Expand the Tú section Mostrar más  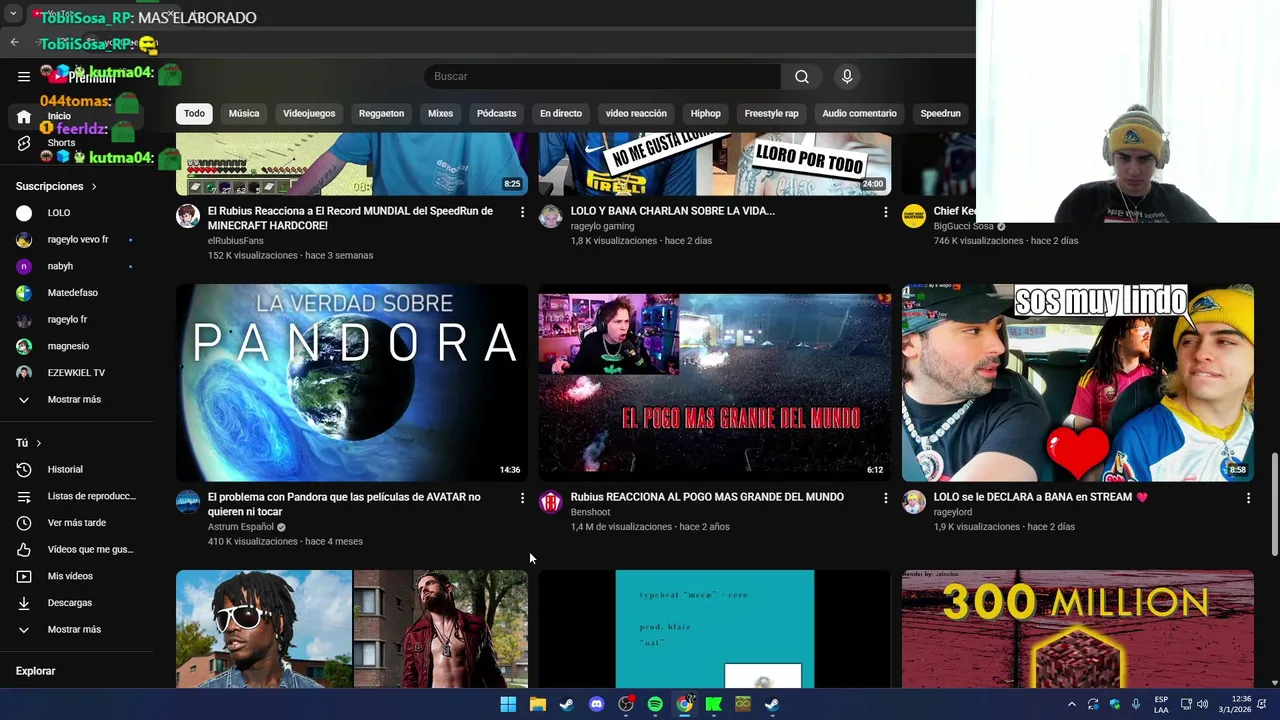click(x=76, y=630)
